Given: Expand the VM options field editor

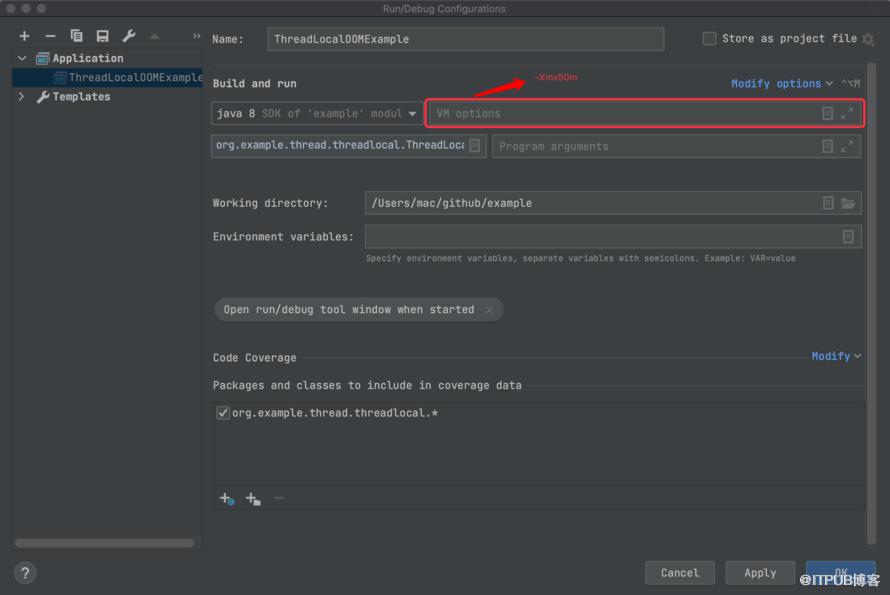Looking at the screenshot, I should point(847,114).
